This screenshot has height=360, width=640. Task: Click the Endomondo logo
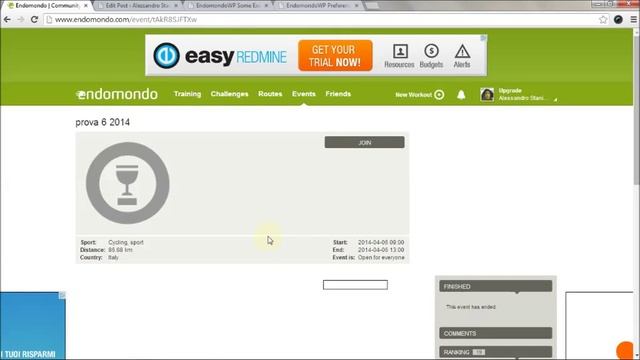pyautogui.click(x=117, y=94)
